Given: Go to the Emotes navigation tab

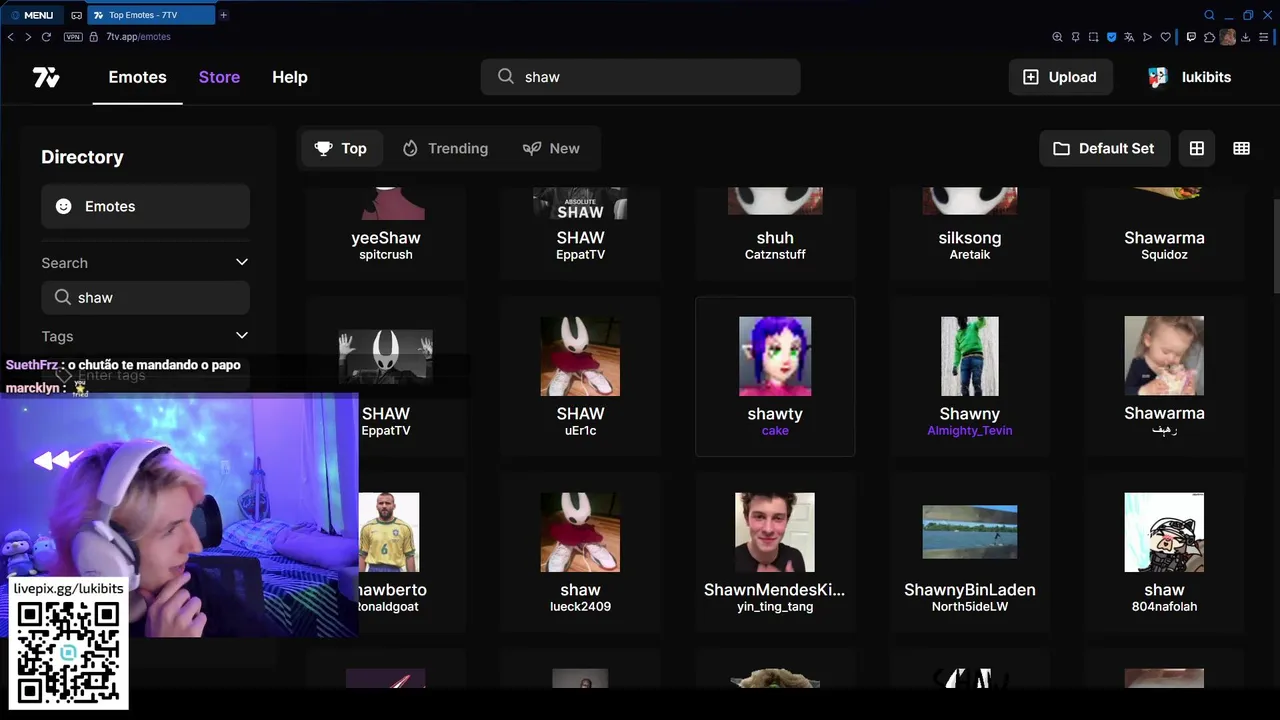Looking at the screenshot, I should click(138, 77).
